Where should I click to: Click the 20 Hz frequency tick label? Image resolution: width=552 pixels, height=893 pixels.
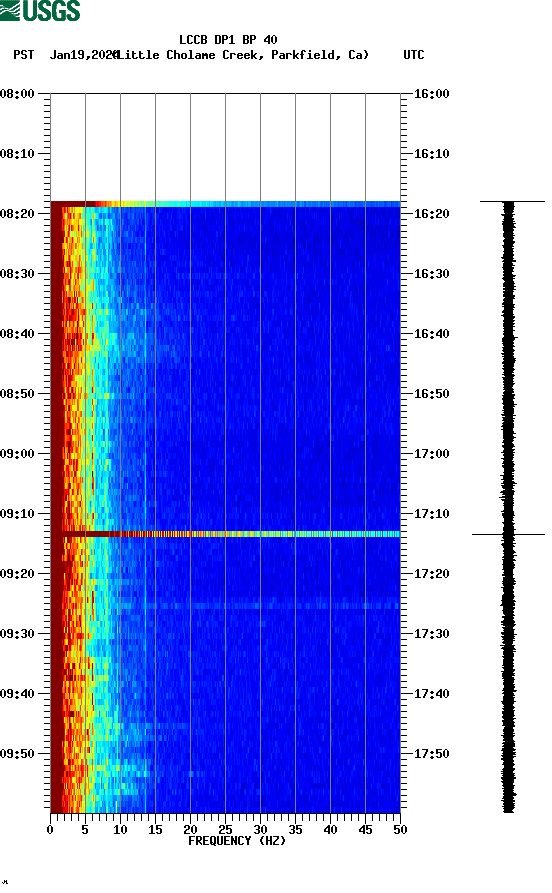click(190, 830)
